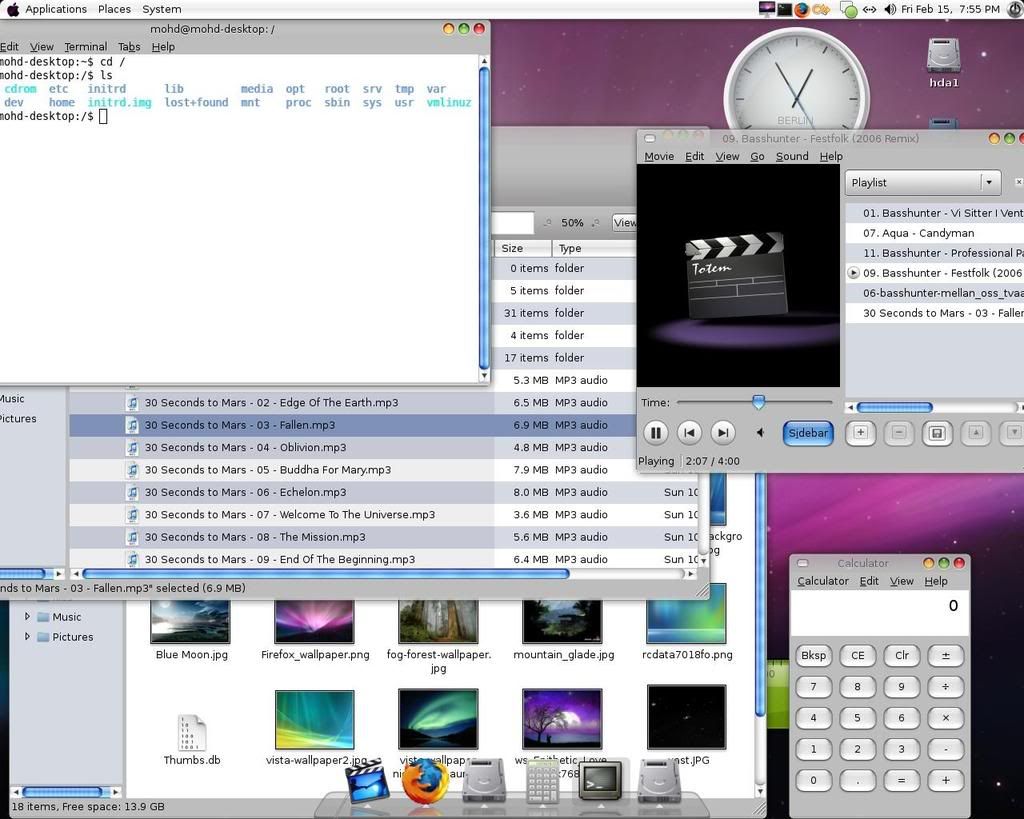Open the Playlist dropdown in Totem sidebar
The height and width of the screenshot is (819, 1024).
[923, 183]
